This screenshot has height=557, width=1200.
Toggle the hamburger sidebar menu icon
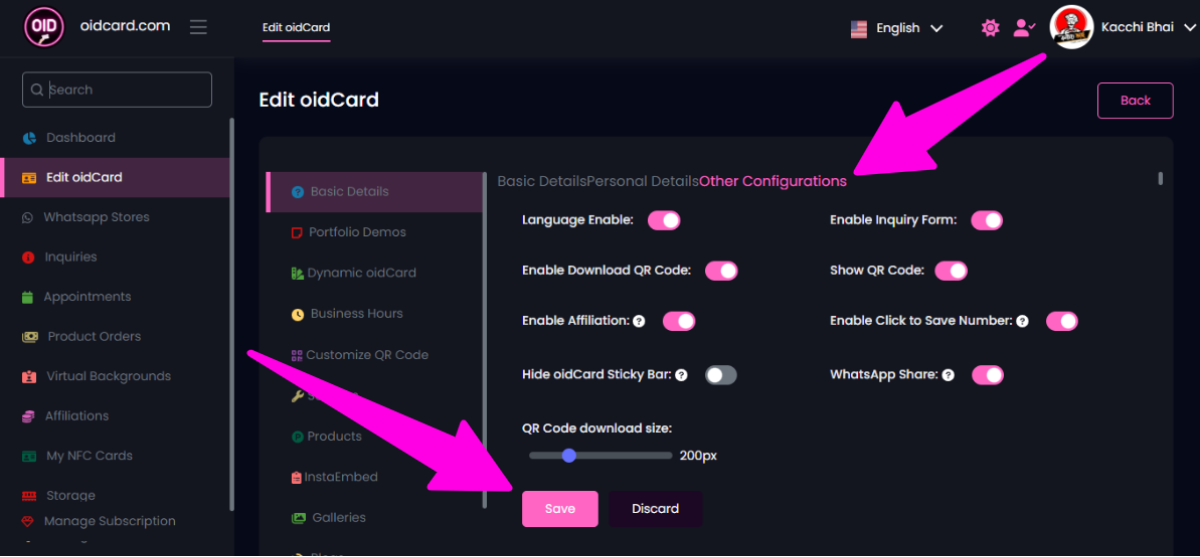click(198, 27)
